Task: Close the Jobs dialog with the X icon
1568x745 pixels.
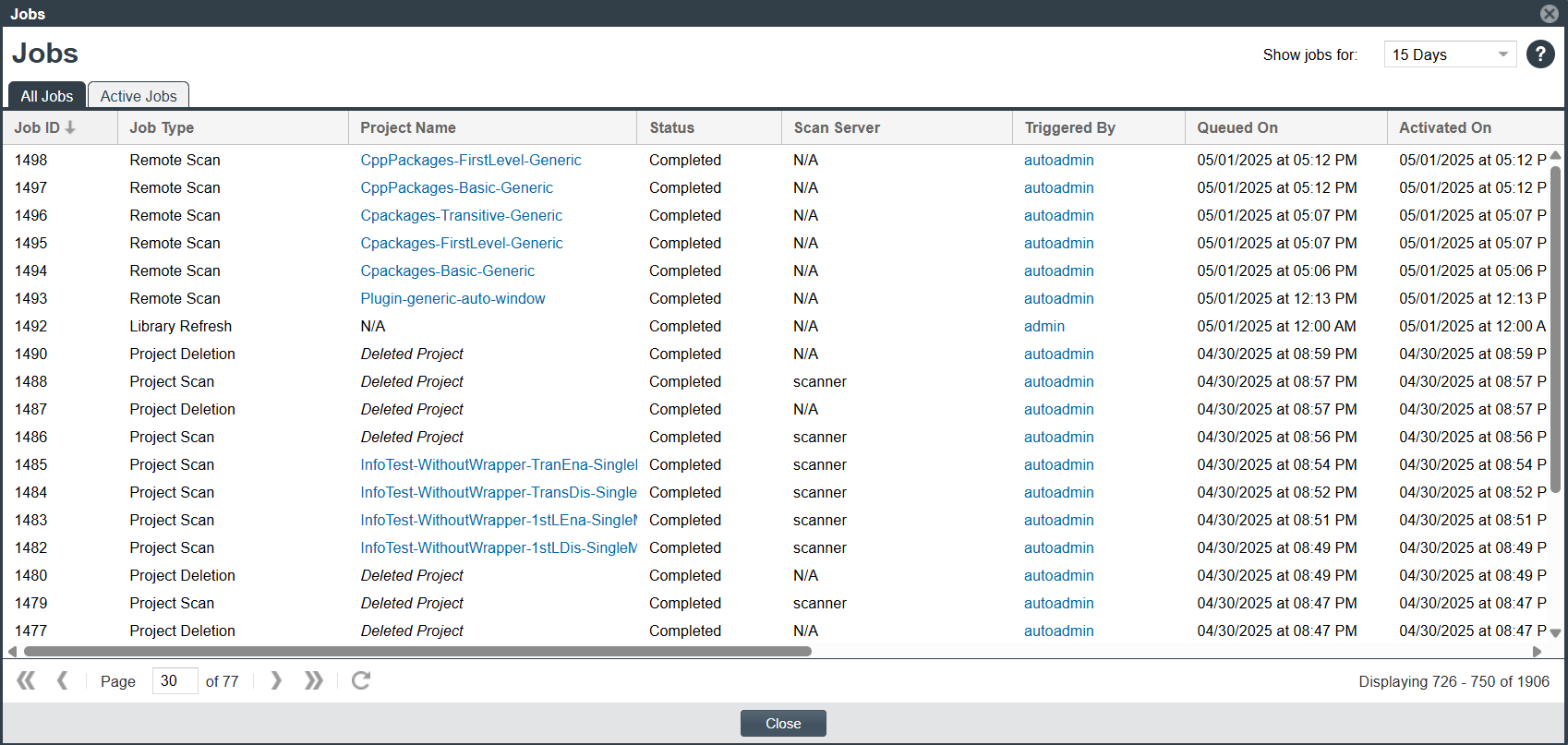Action: click(x=1550, y=14)
